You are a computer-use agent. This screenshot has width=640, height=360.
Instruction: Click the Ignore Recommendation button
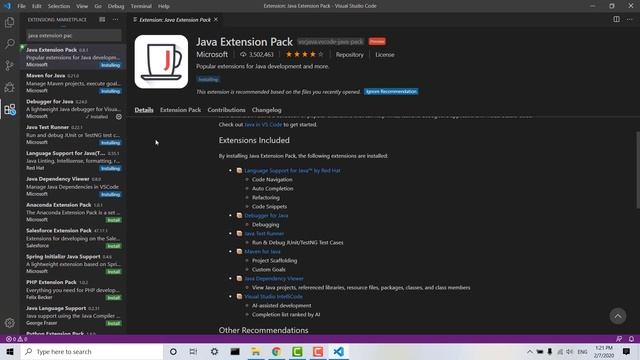pos(391,91)
